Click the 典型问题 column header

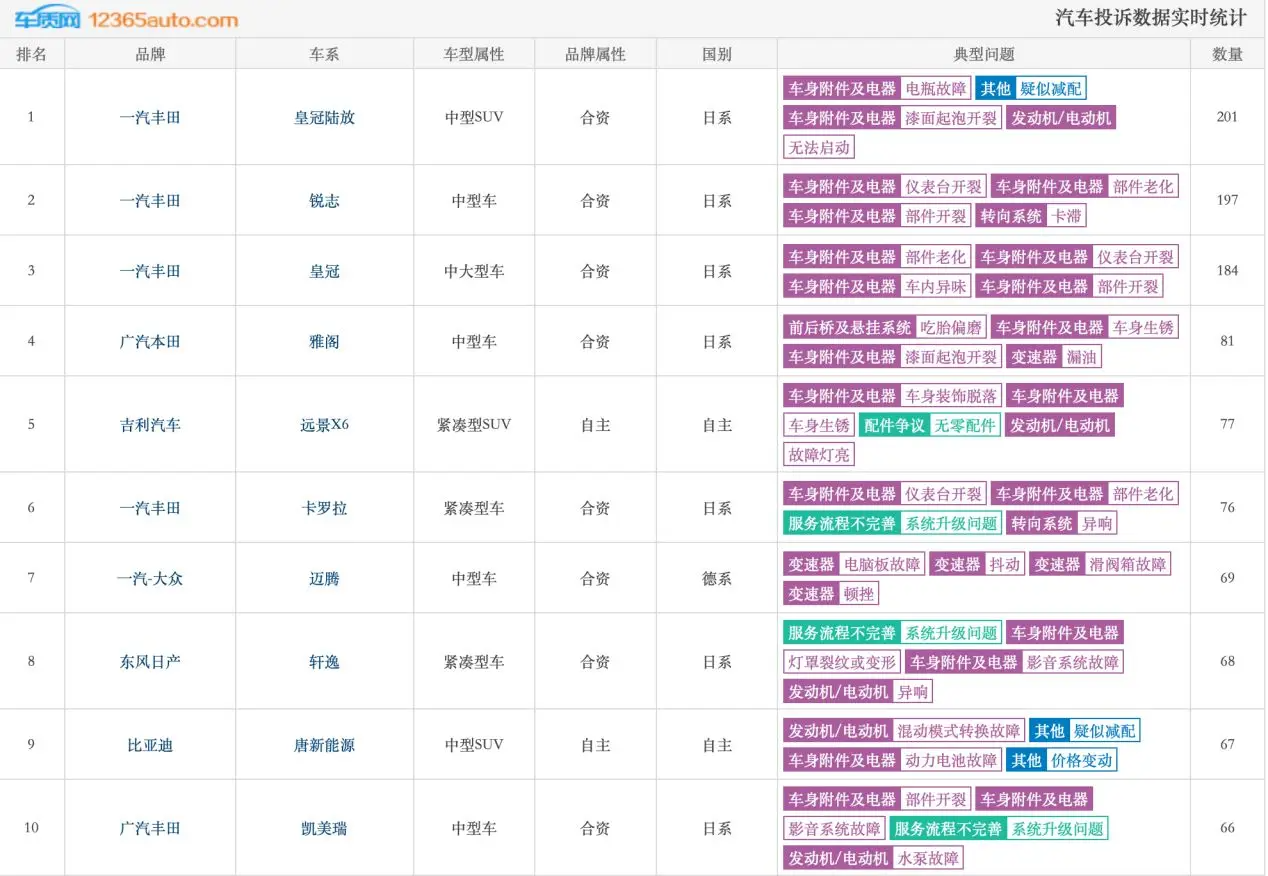click(984, 54)
